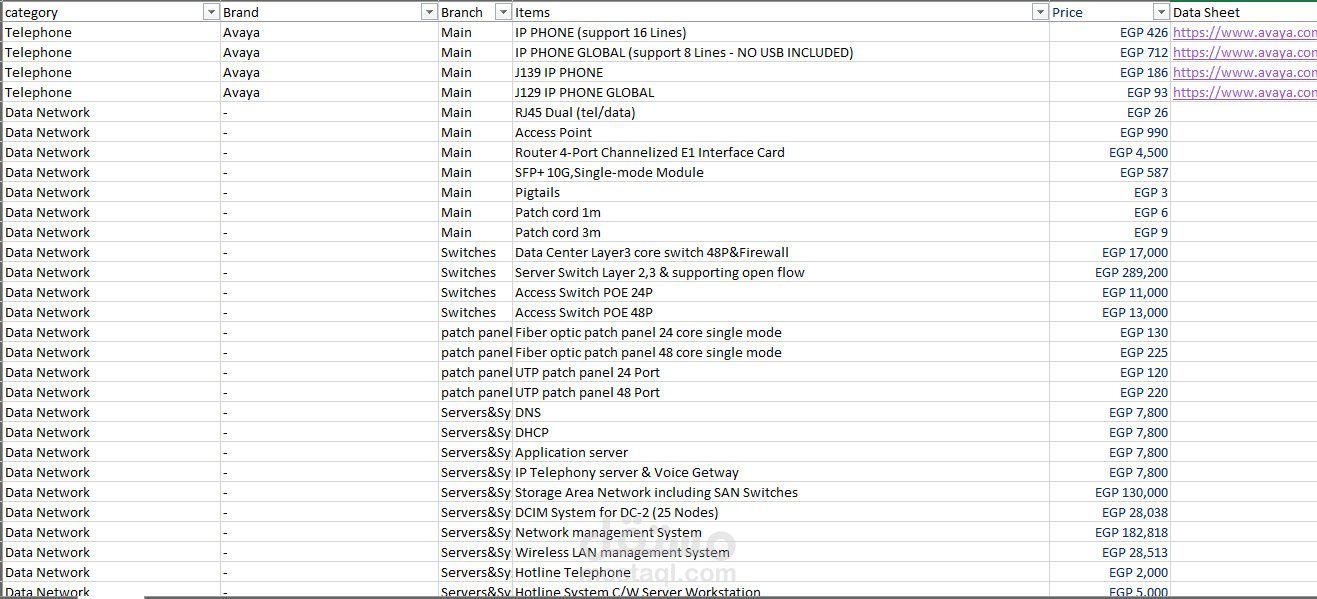The height and width of the screenshot is (599, 1317).
Task: Select price cell 'EGP 289,200'
Action: tap(1110, 272)
